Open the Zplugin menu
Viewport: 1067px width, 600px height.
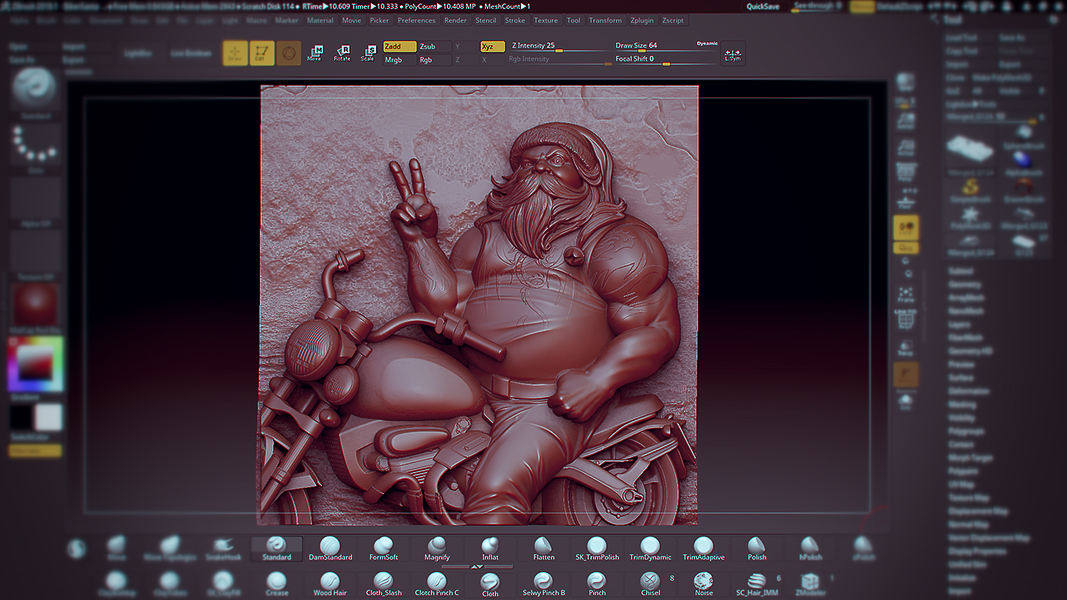pyautogui.click(x=641, y=20)
